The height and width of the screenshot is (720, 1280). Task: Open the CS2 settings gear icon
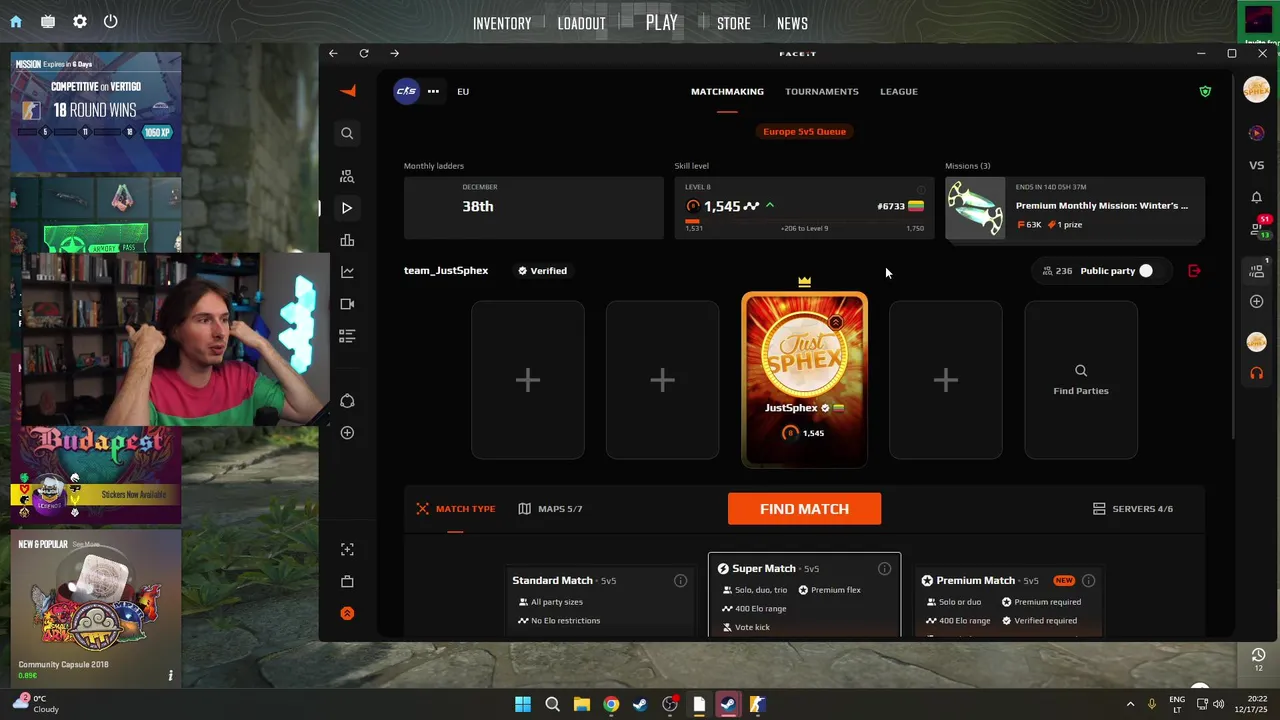pyautogui.click(x=80, y=21)
